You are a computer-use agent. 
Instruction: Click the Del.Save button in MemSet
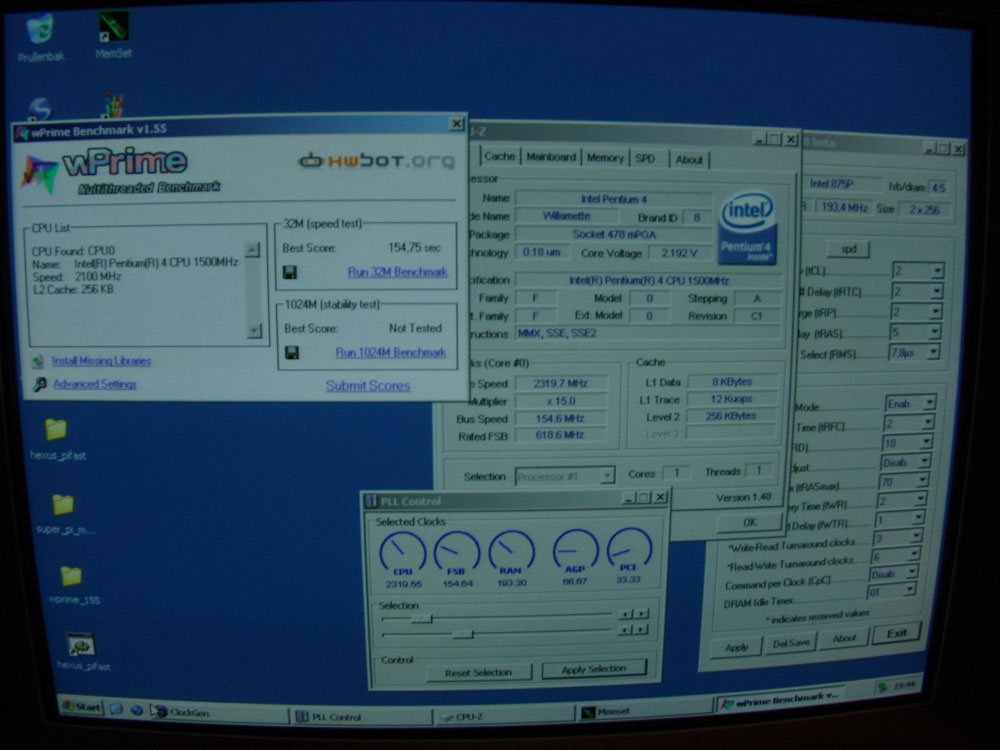pos(791,643)
